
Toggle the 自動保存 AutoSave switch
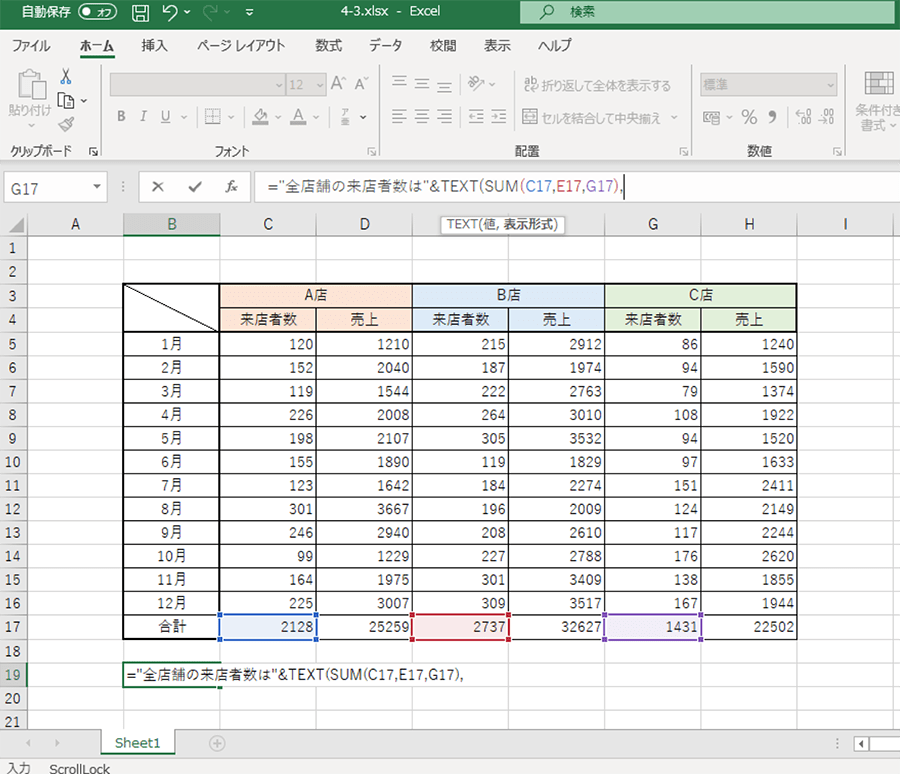tap(97, 12)
